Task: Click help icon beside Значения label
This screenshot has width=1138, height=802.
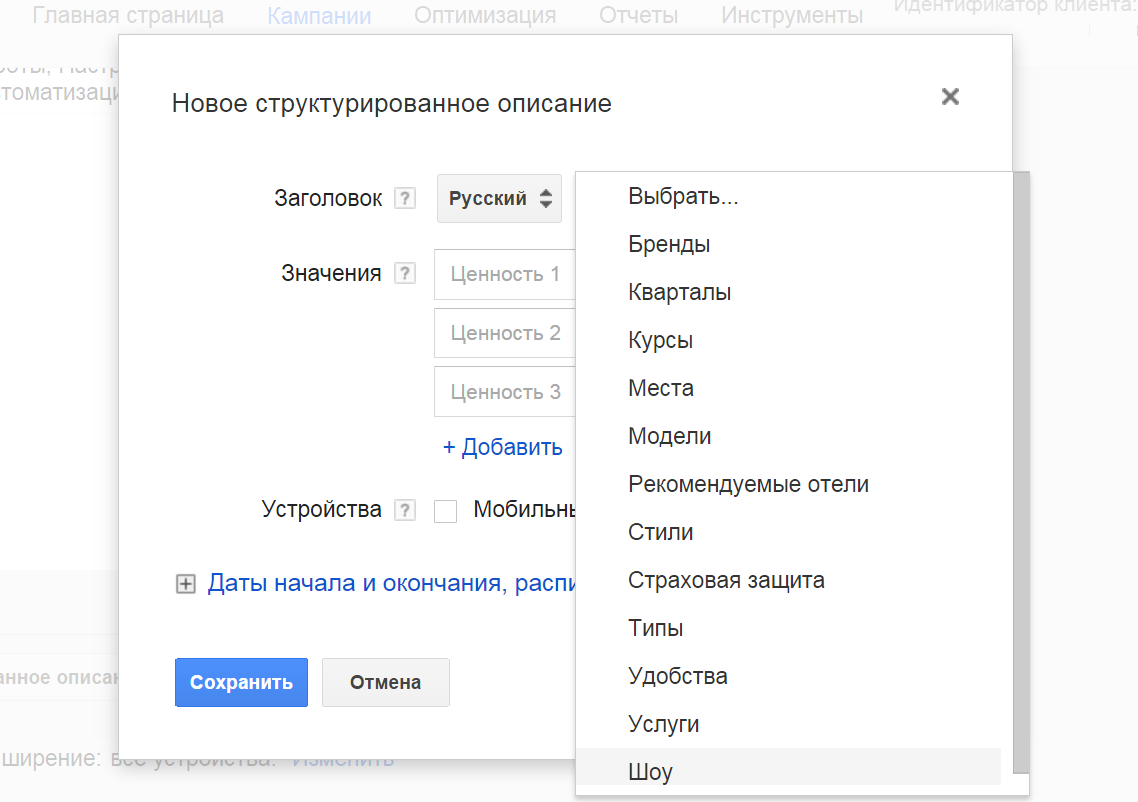Action: [x=404, y=274]
